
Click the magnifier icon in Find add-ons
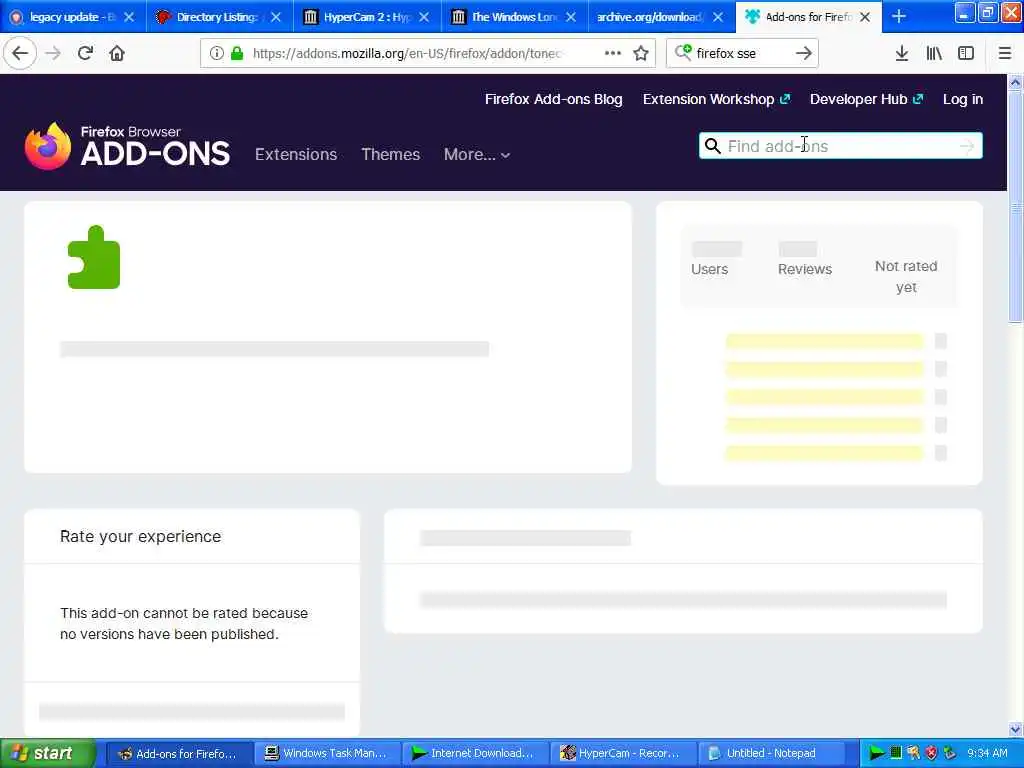pyautogui.click(x=712, y=146)
